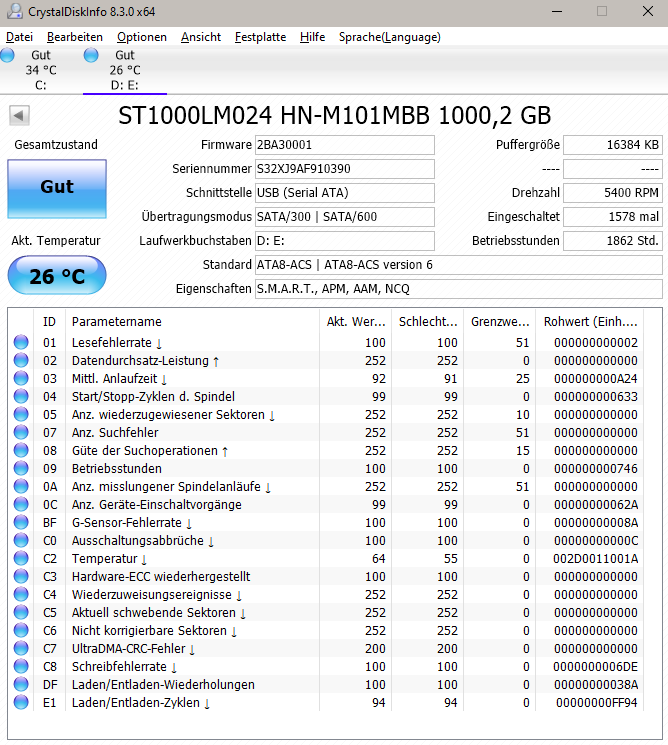Click the Eingeschaltet value 1578 mal

click(x=613, y=217)
